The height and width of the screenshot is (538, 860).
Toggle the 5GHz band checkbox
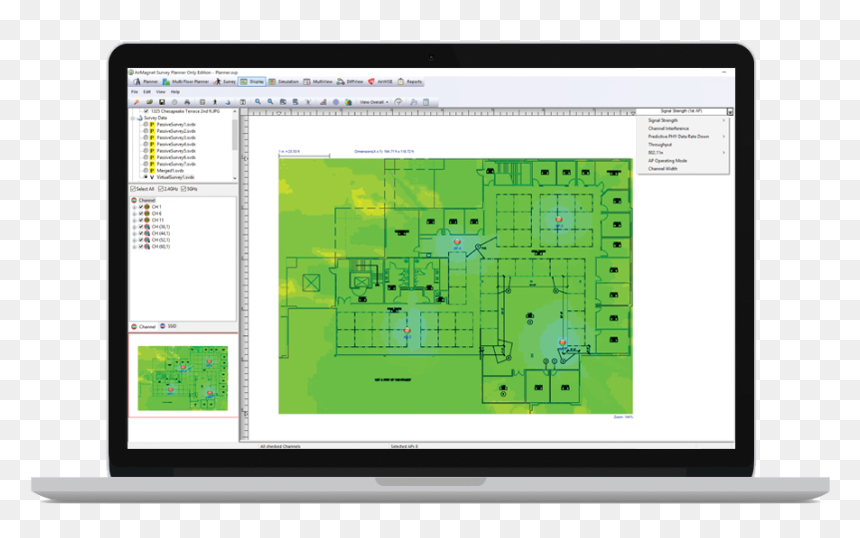point(184,189)
